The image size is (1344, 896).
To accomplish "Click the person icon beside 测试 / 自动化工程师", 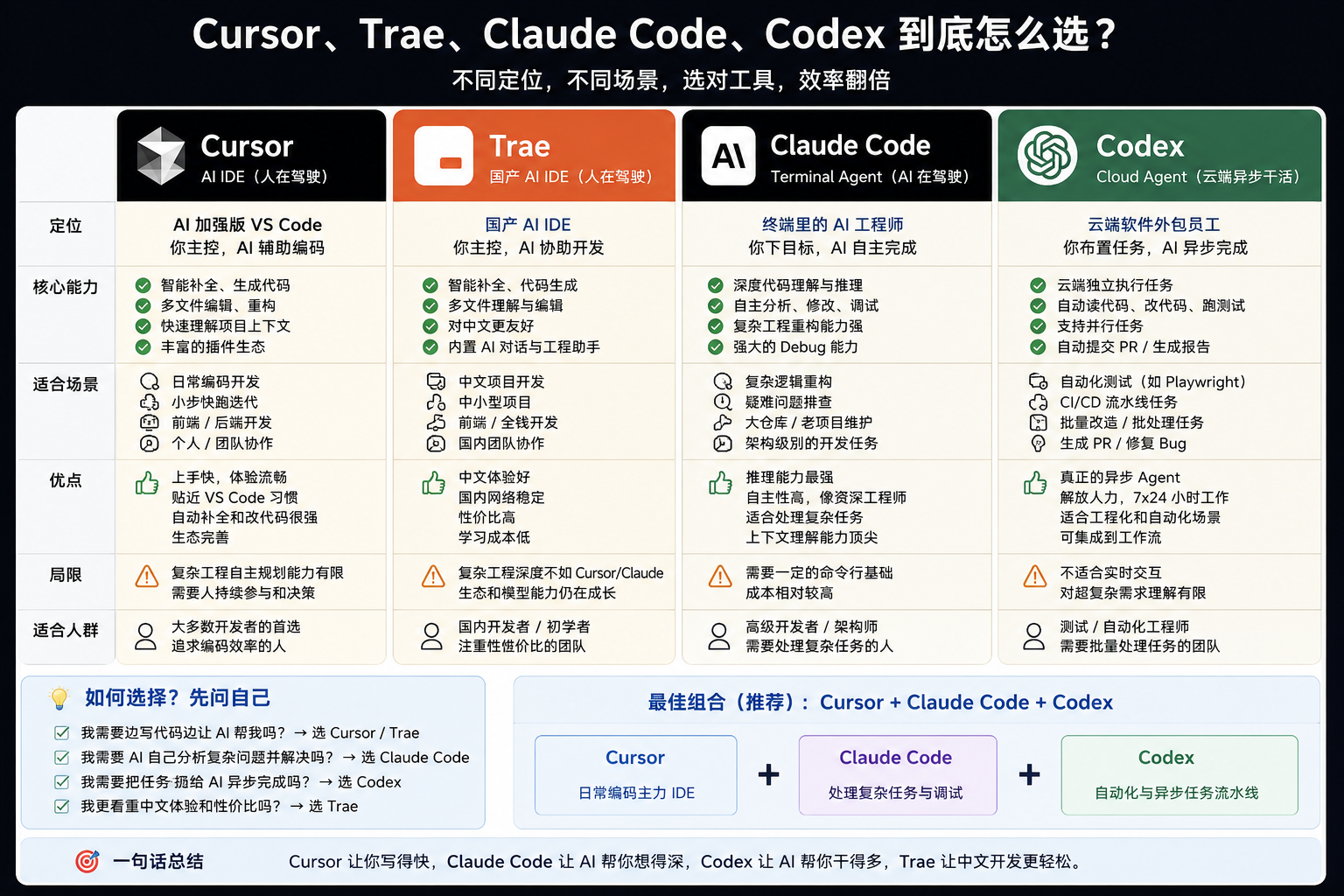I will (1034, 636).
